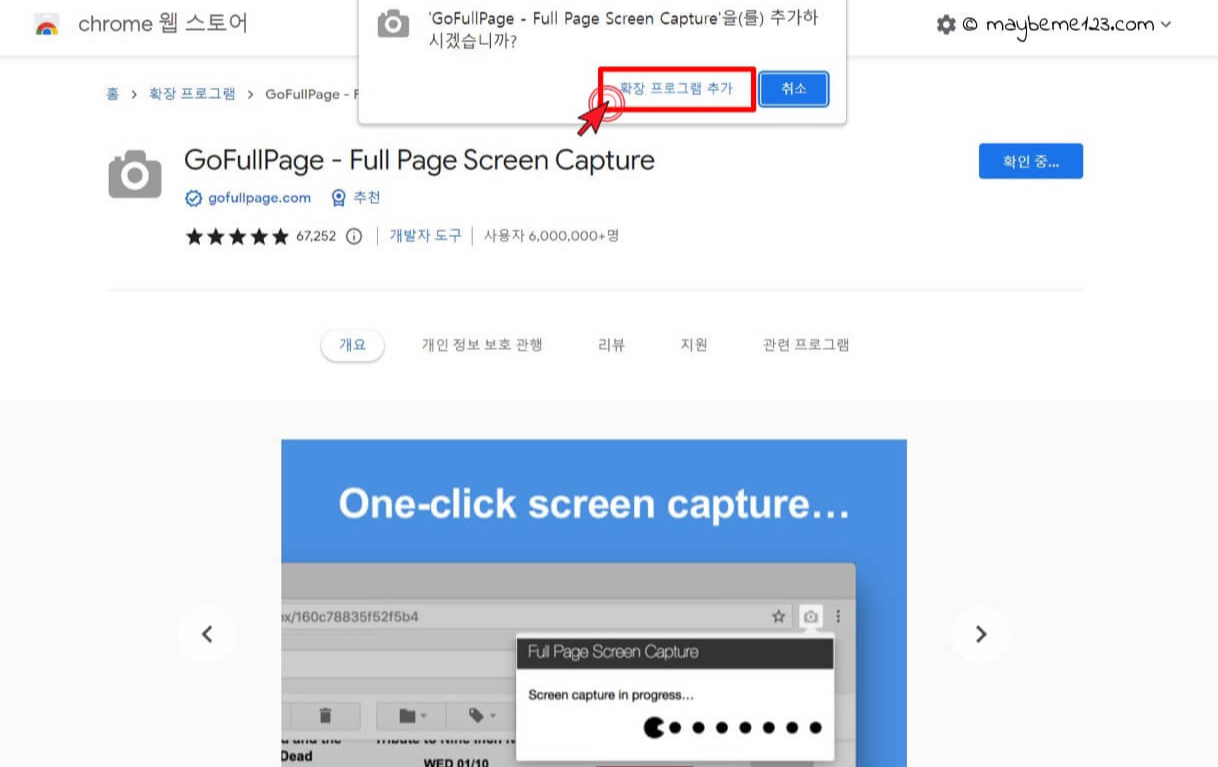Open the settings gear icon
1218x767 pixels.
point(946,25)
